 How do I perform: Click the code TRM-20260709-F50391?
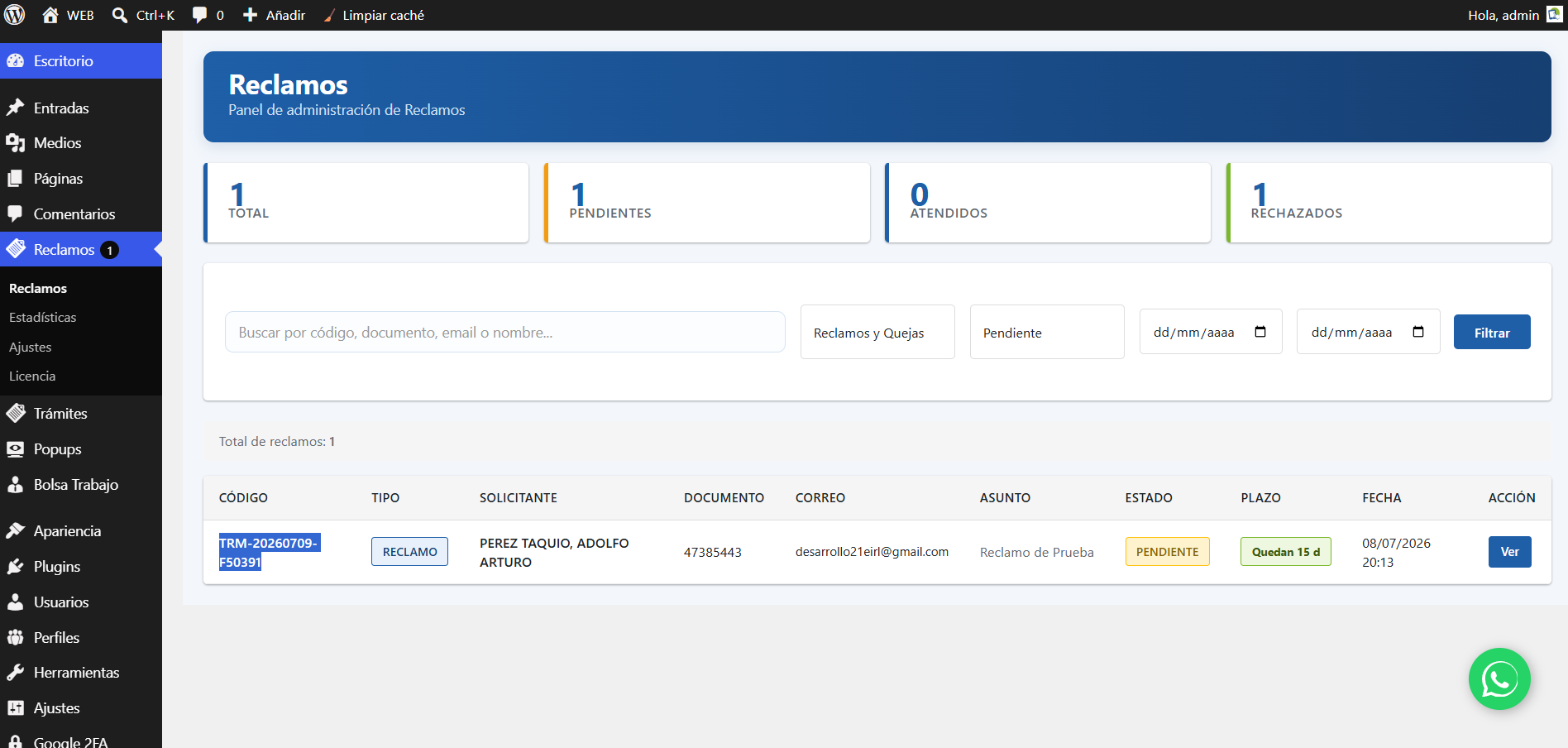coord(269,553)
